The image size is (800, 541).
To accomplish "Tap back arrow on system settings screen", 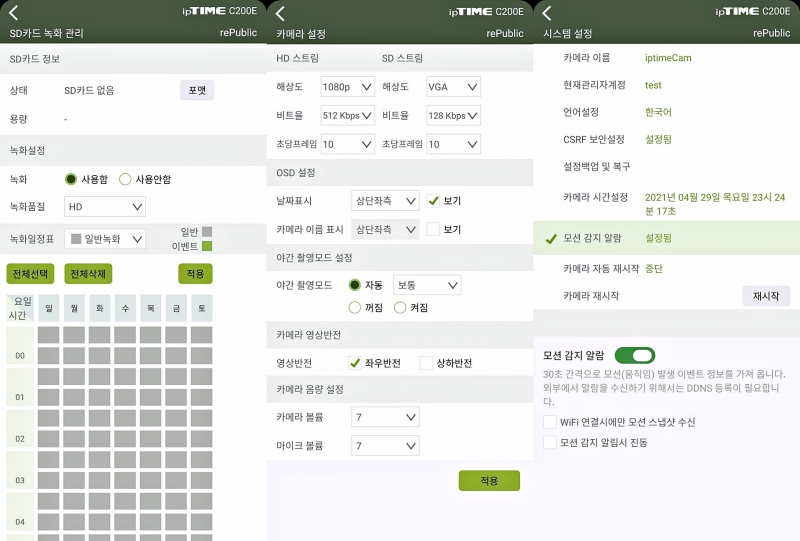I will click(549, 12).
